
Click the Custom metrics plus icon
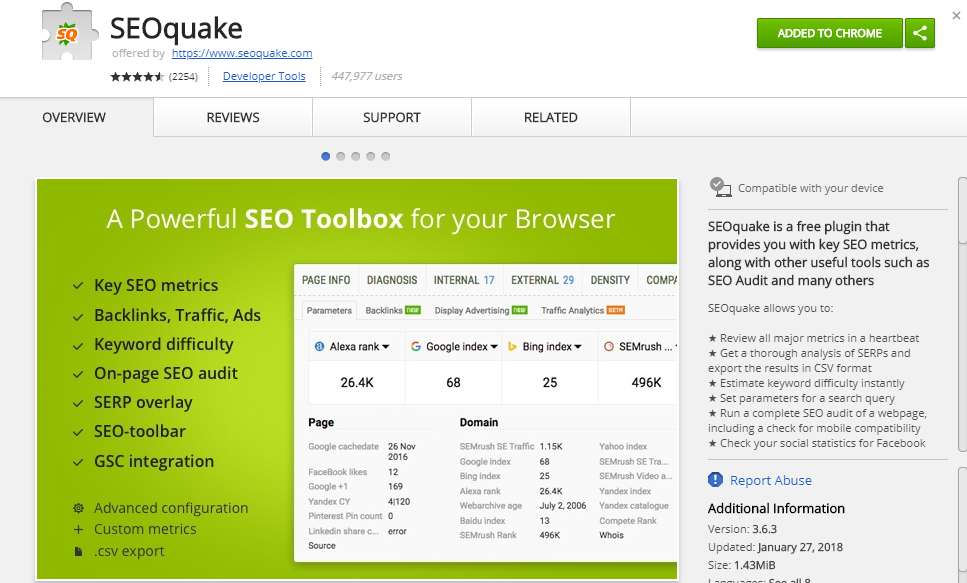pos(78,529)
